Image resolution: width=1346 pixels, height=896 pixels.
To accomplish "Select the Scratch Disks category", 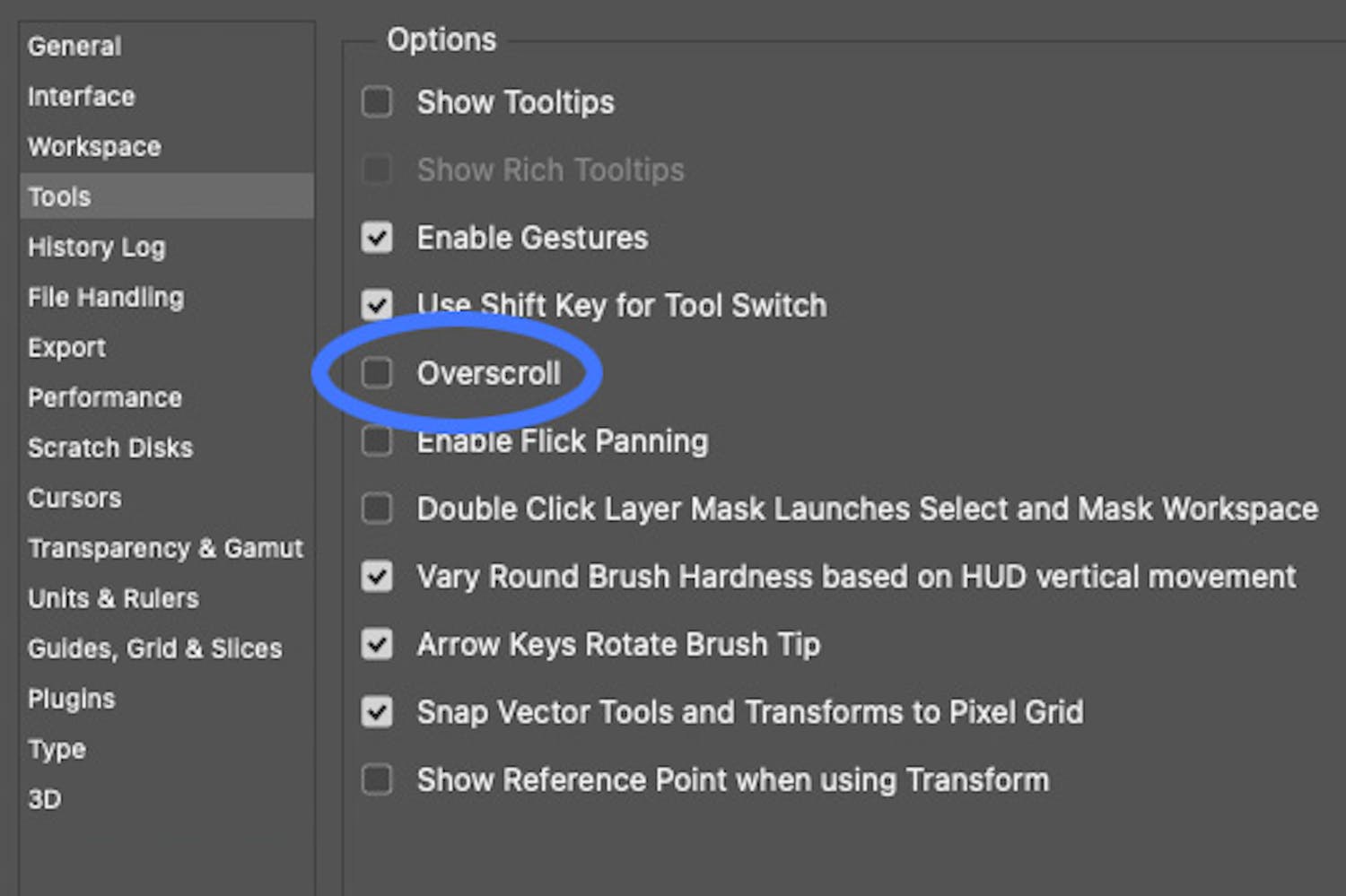I will click(109, 448).
